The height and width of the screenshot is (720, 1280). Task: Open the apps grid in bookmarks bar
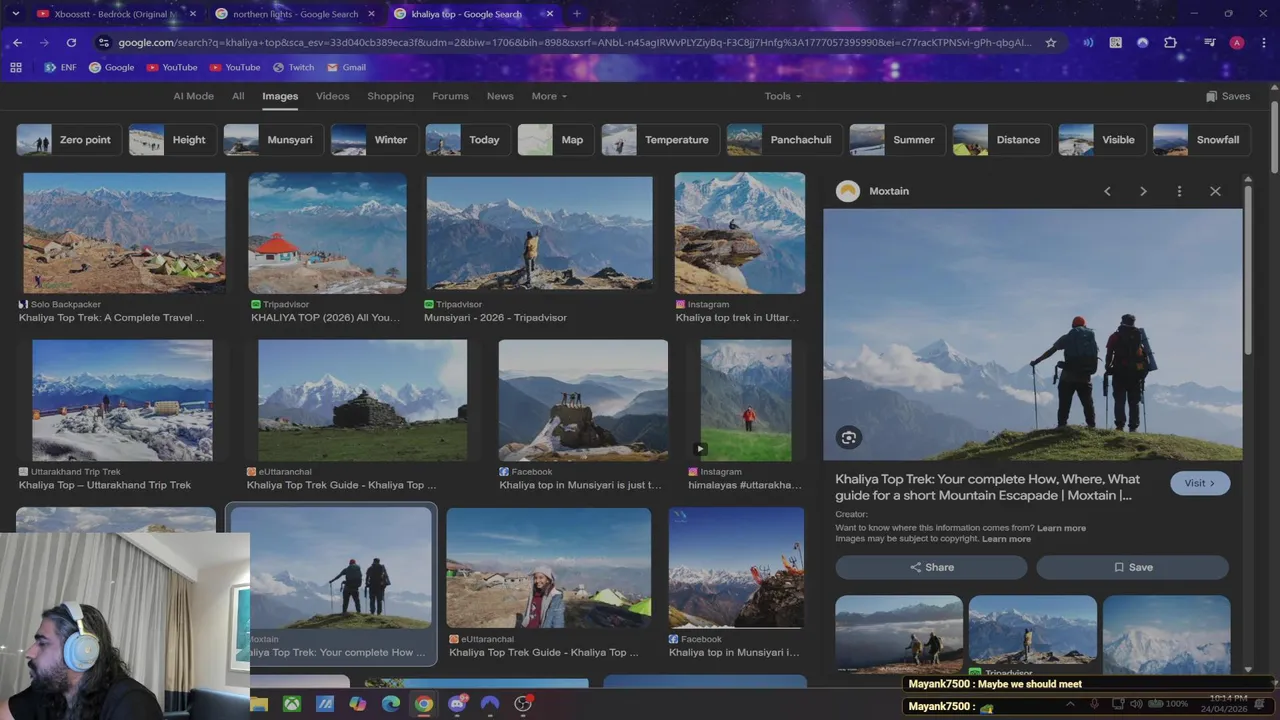click(16, 67)
